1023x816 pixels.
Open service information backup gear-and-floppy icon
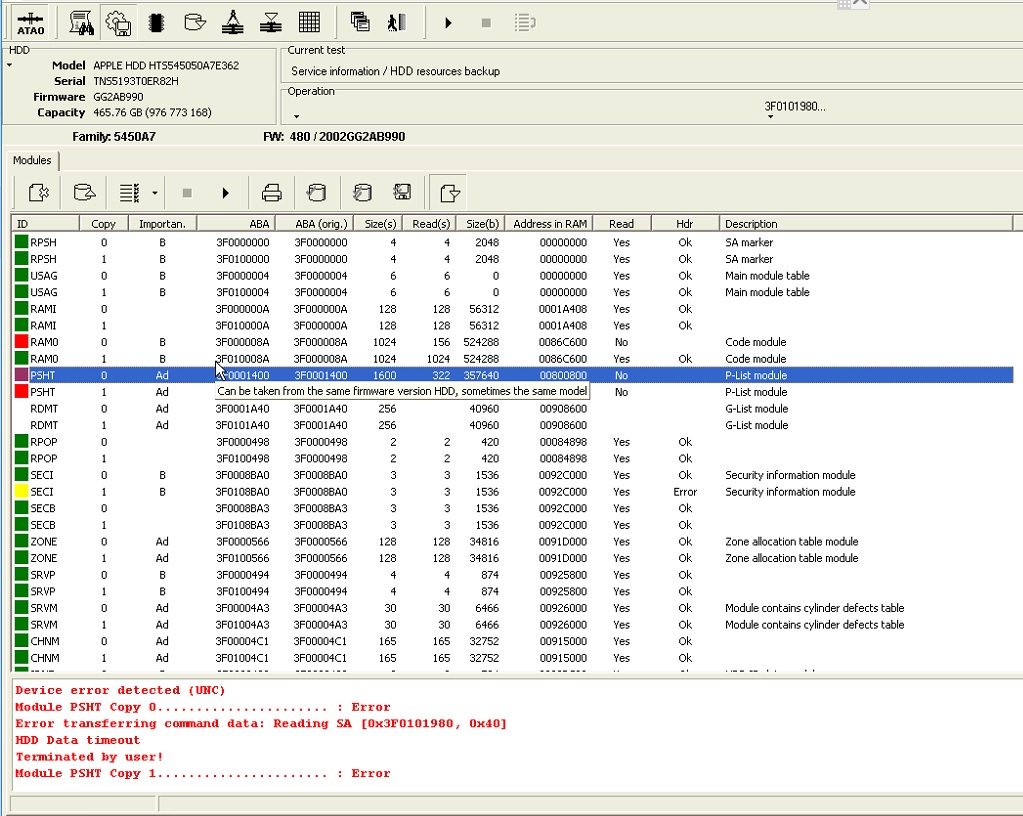click(x=119, y=23)
